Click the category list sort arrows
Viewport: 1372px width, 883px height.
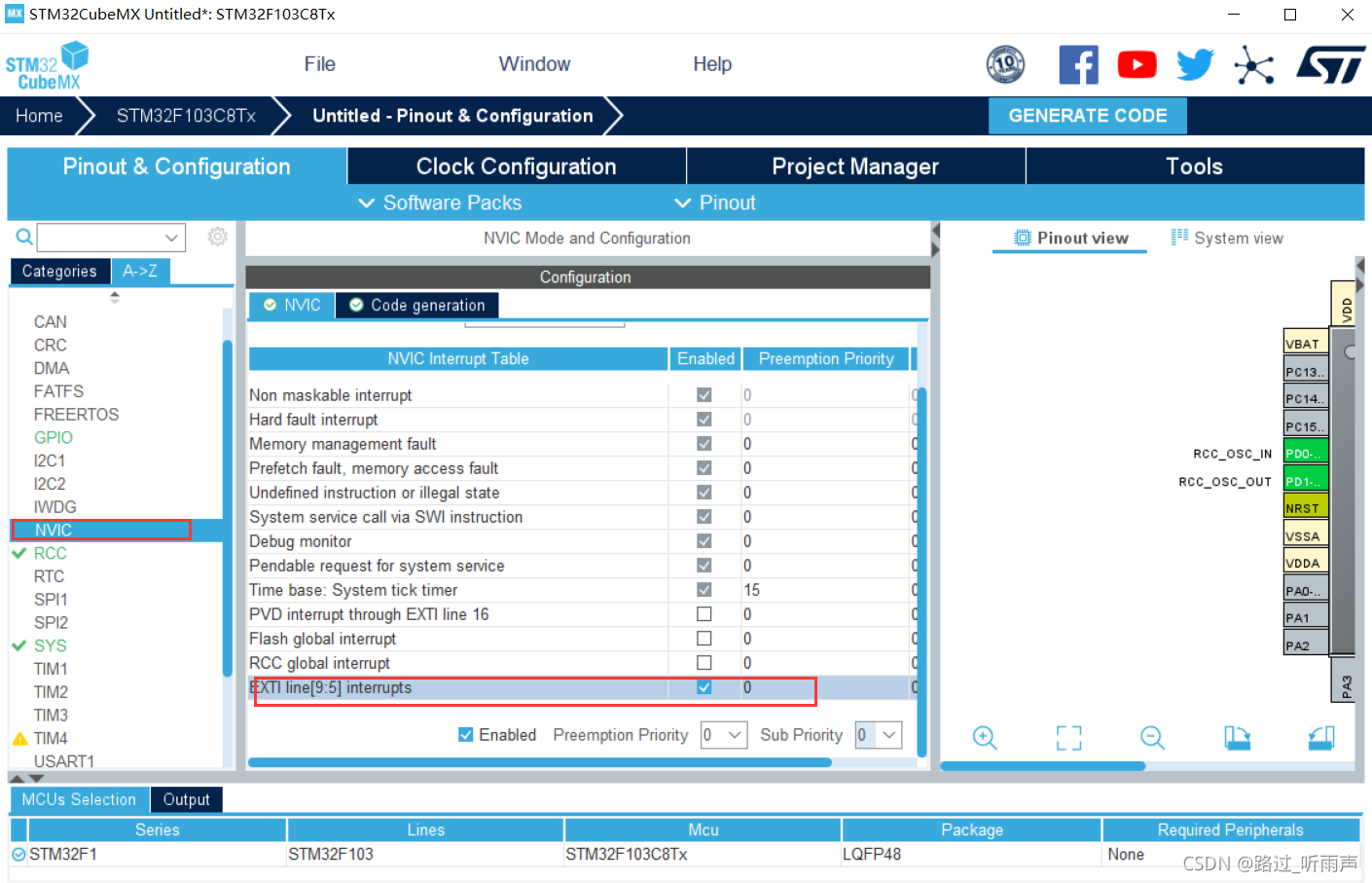point(115,297)
